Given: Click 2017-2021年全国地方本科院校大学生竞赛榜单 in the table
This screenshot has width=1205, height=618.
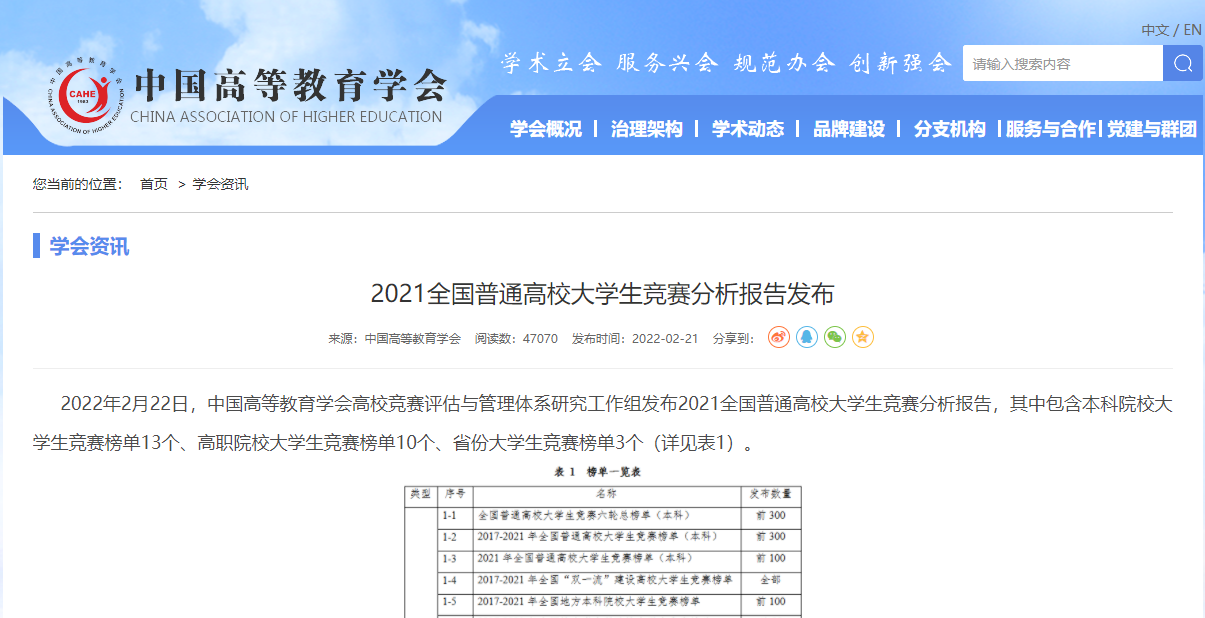Looking at the screenshot, I should 589,602.
